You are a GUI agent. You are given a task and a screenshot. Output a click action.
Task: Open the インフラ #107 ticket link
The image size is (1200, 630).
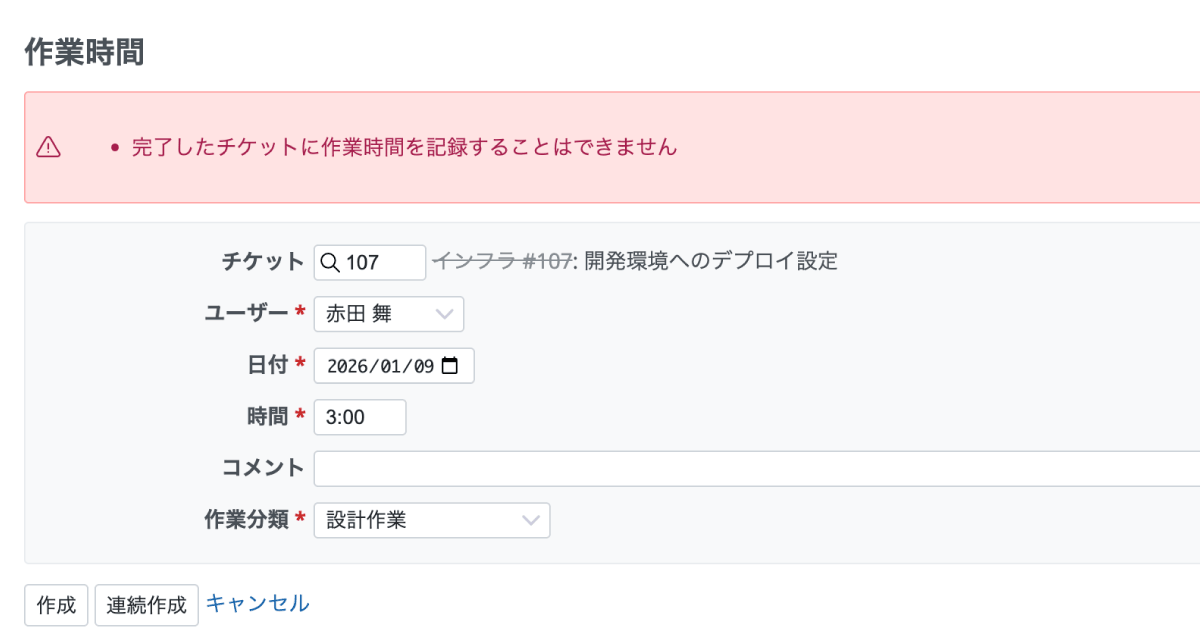501,262
